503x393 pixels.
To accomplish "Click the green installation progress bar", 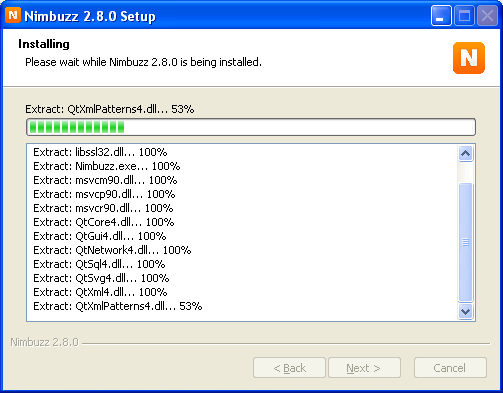I will click(251, 127).
